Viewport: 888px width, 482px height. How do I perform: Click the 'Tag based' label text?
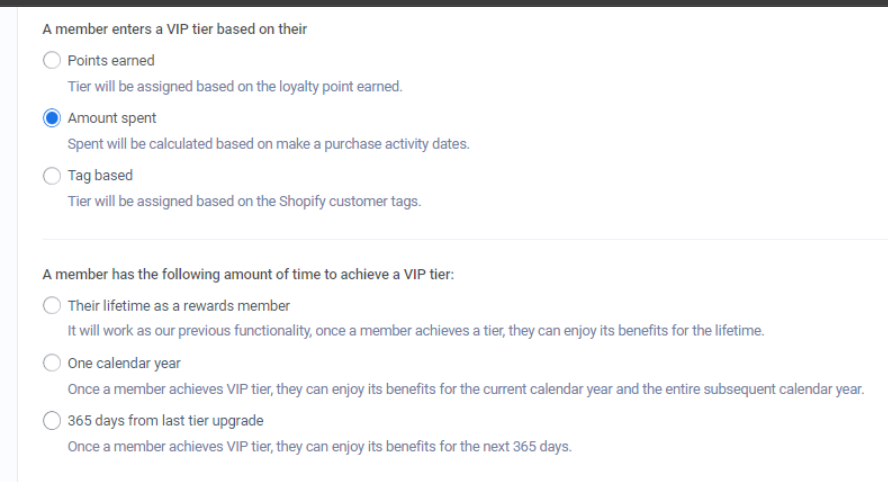[100, 176]
